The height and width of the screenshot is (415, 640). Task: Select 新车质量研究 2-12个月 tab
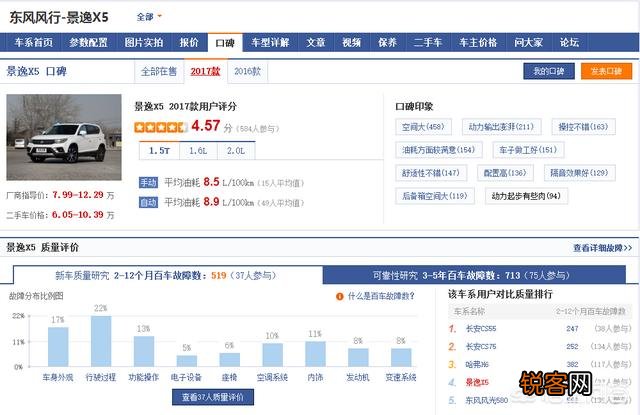(168, 275)
